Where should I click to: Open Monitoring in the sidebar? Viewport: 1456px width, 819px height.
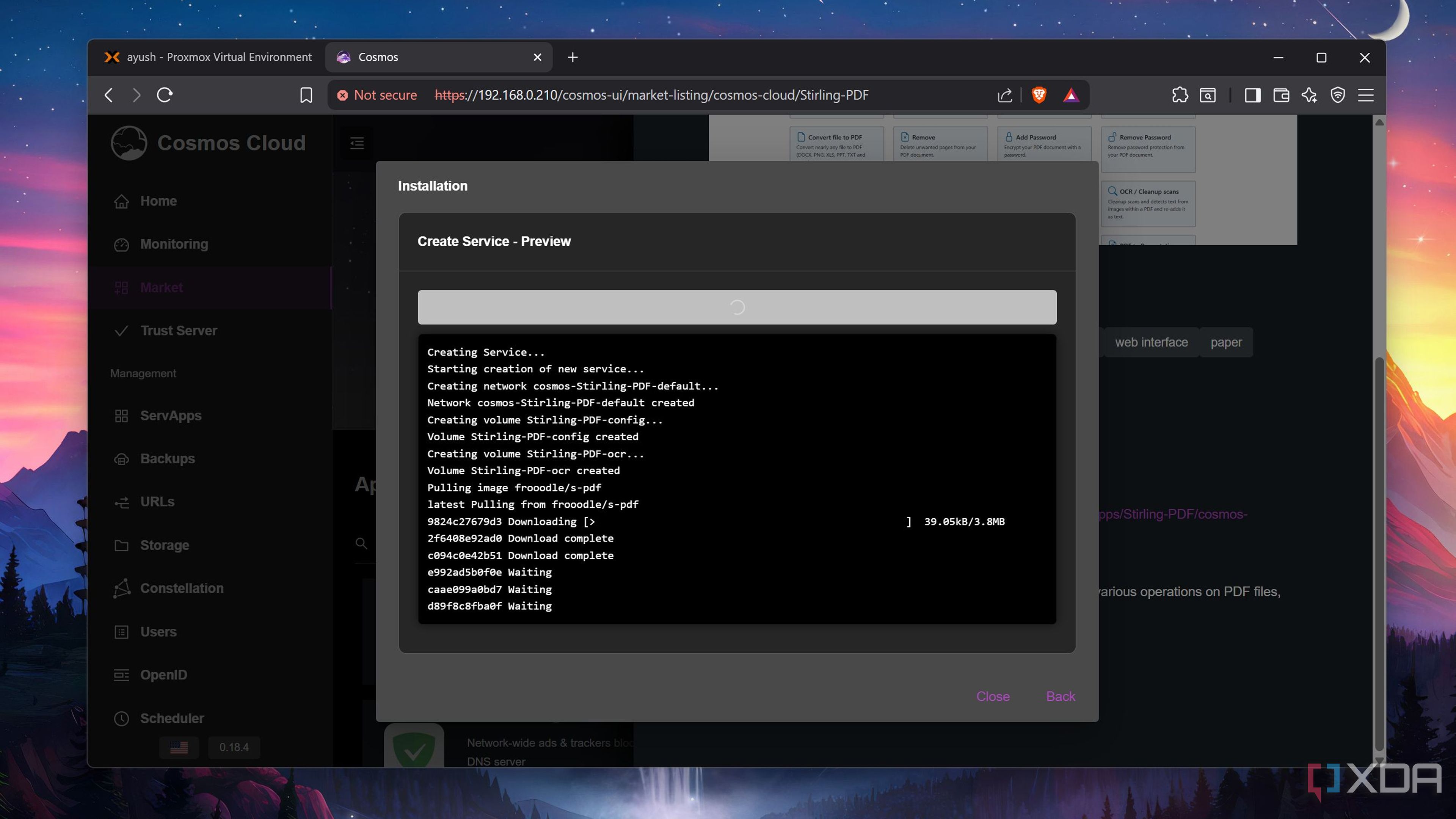point(209,244)
